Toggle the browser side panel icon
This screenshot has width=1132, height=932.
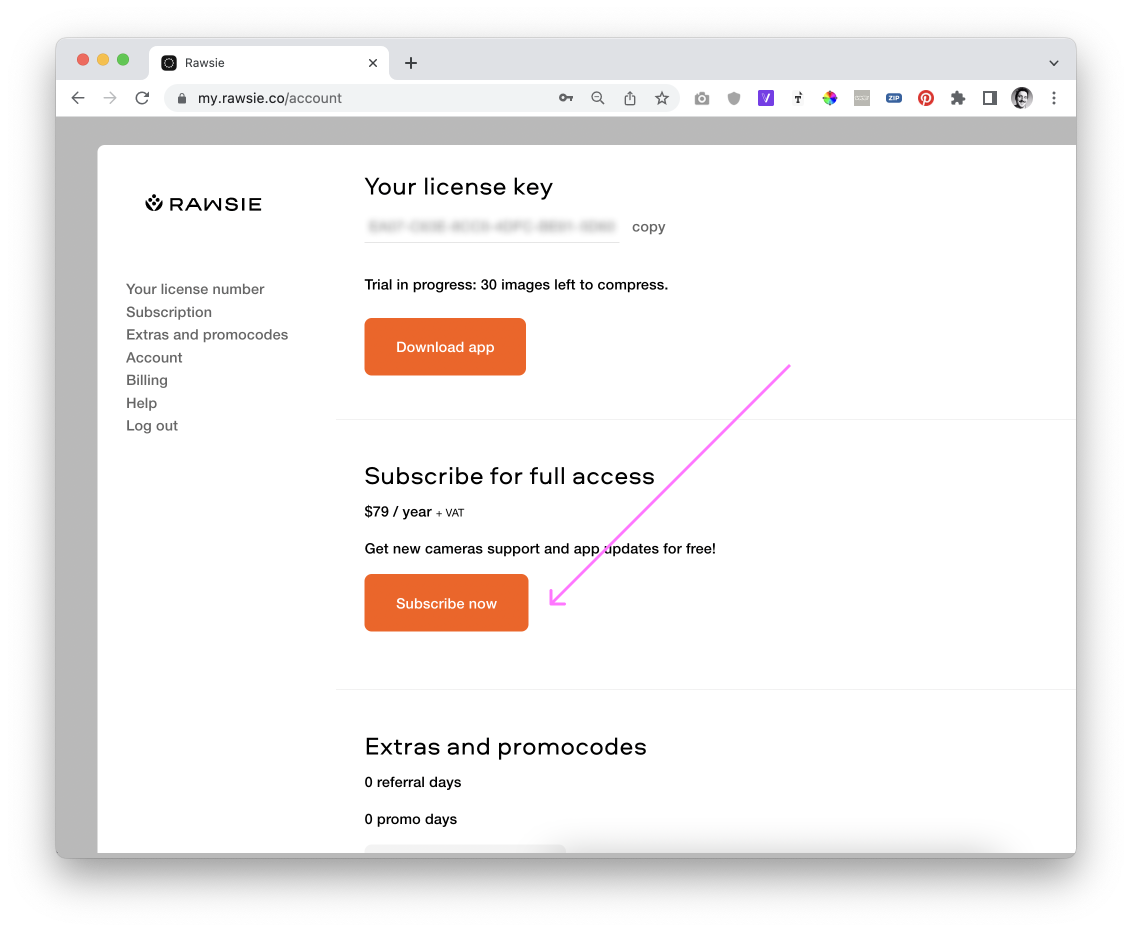tap(989, 98)
